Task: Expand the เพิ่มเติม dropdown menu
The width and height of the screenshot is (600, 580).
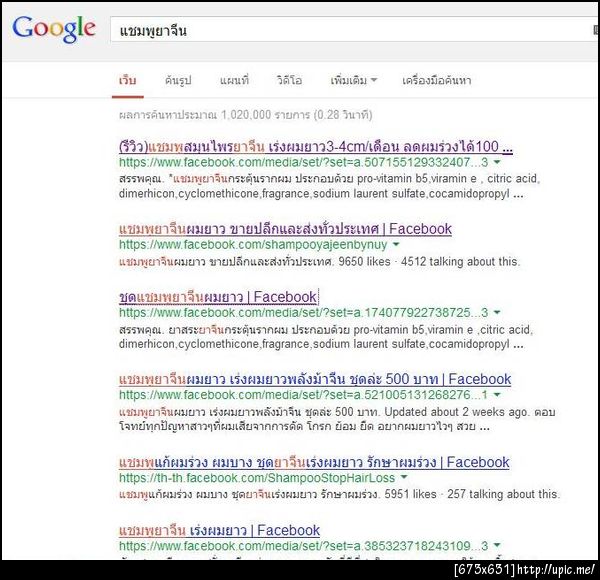Action: click(354, 80)
